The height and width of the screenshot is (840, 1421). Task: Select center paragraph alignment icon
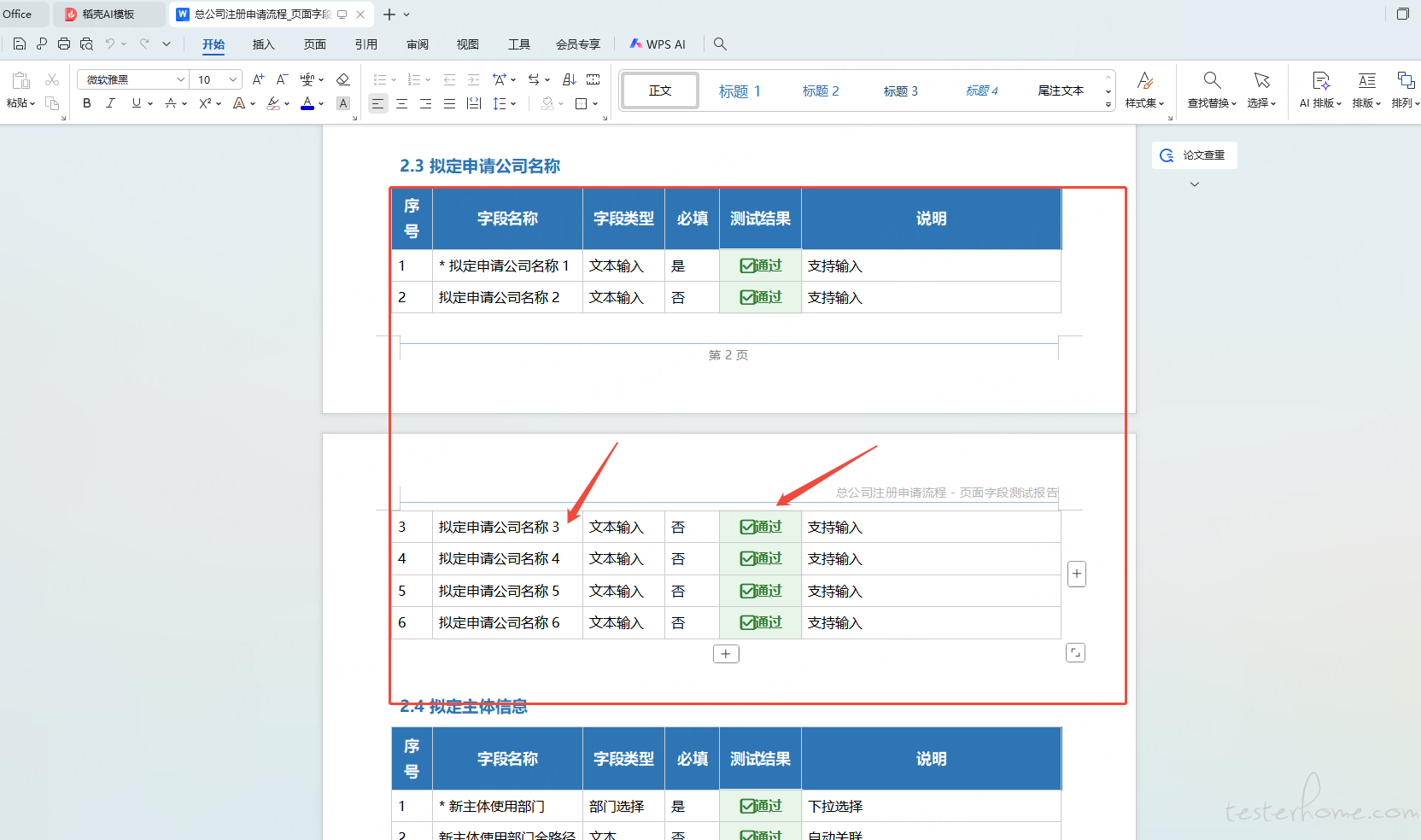coord(401,103)
